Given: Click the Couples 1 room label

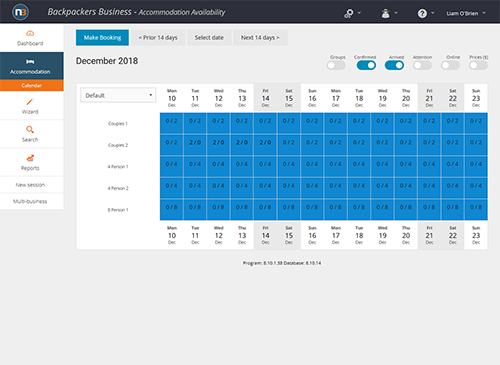Looking at the screenshot, I should [118, 124].
